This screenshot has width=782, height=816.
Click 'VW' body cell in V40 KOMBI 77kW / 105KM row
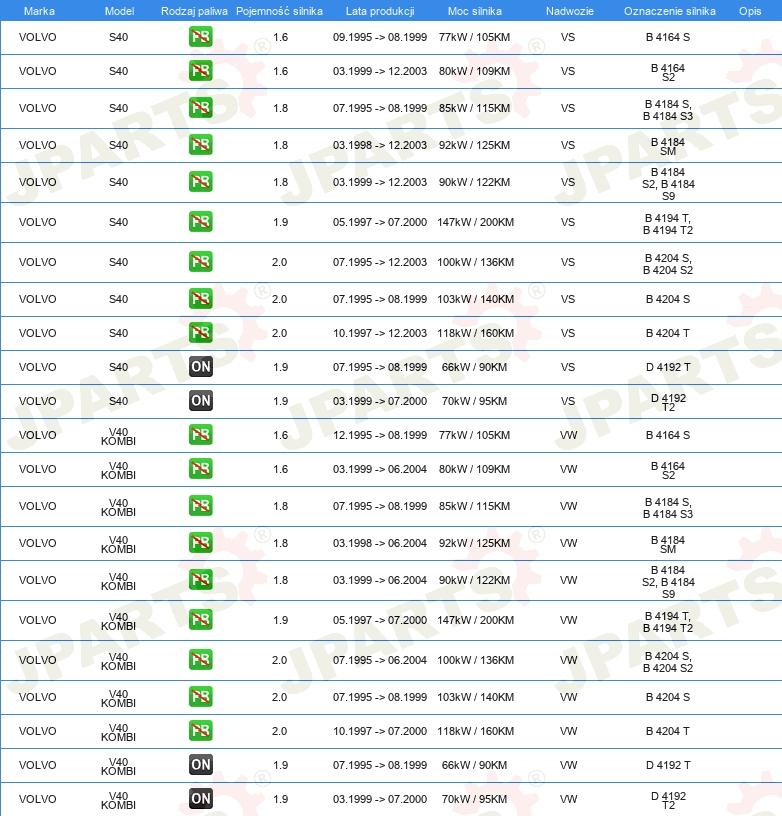click(x=568, y=435)
